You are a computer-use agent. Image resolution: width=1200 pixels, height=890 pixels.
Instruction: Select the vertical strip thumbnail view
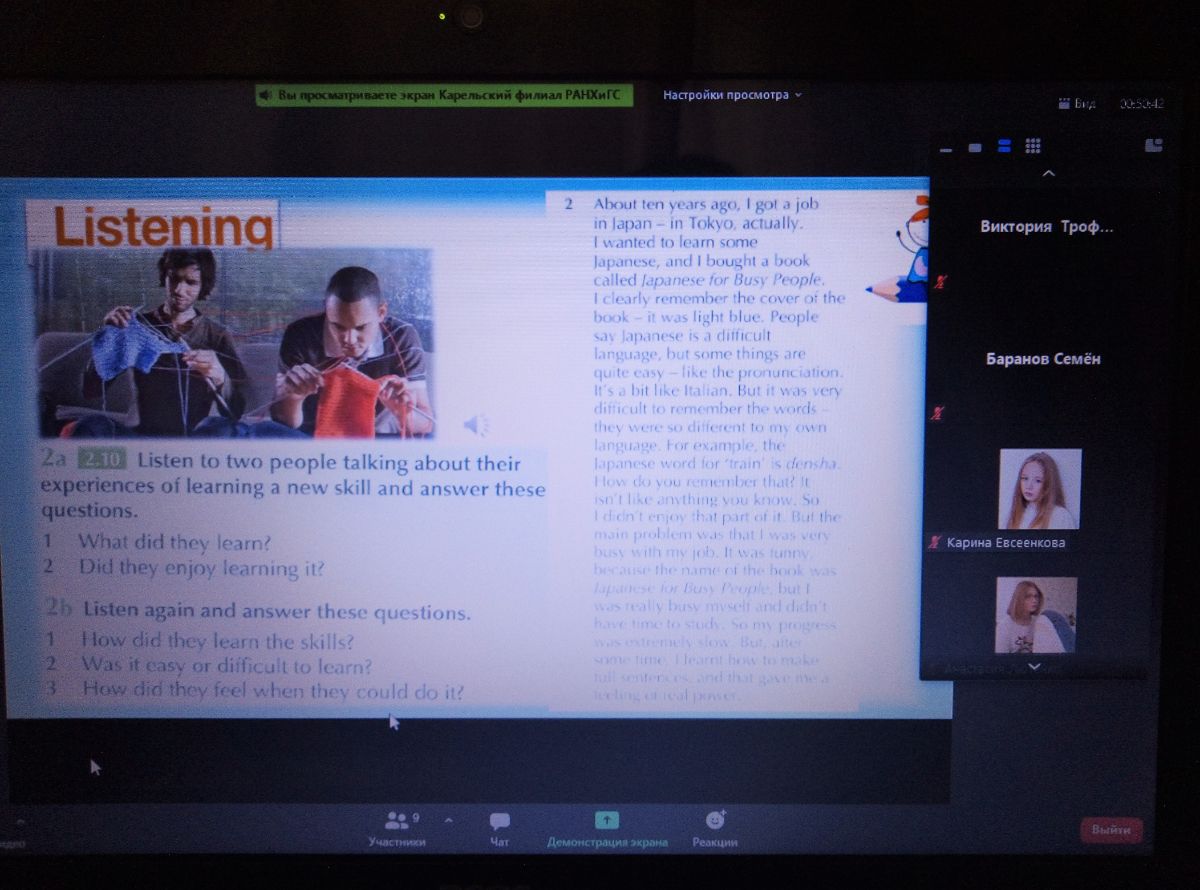pyautogui.click(x=1004, y=146)
